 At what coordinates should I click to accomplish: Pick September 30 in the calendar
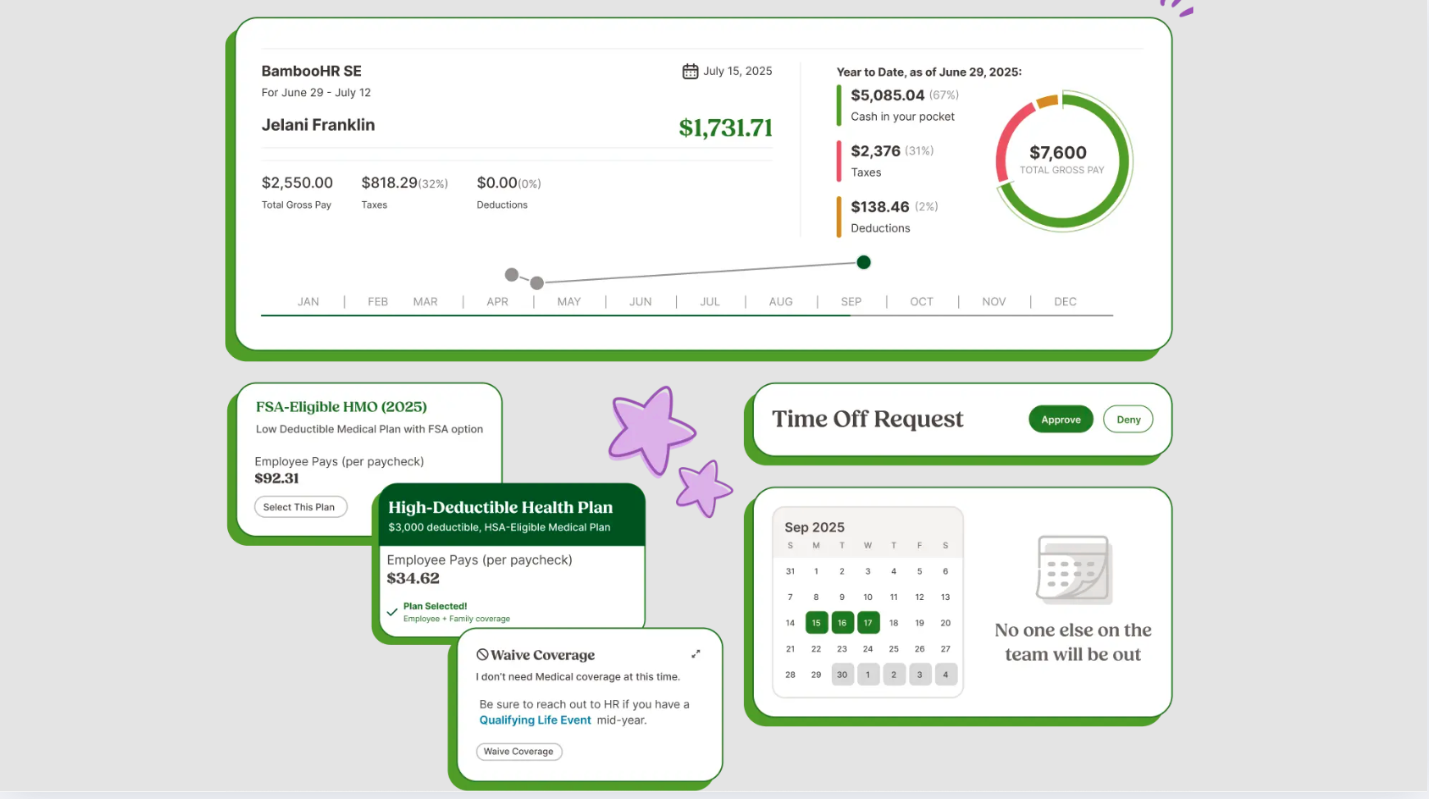tap(842, 674)
